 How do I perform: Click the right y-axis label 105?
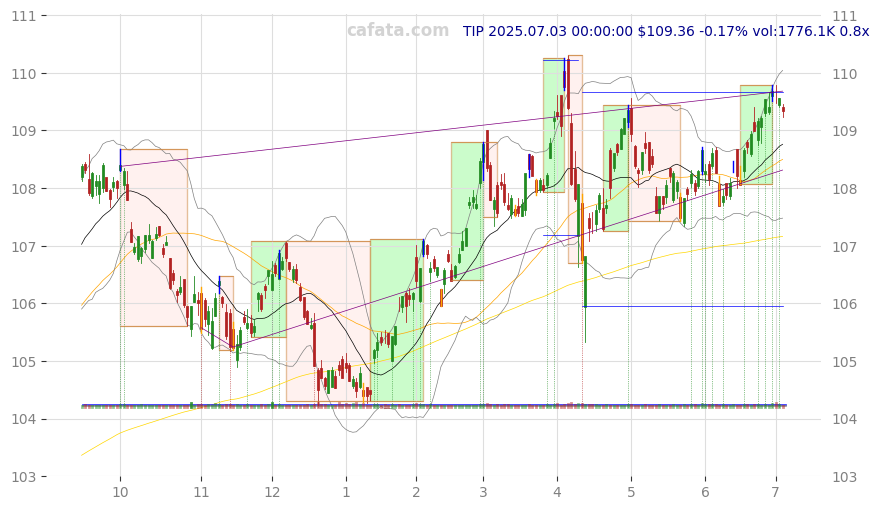click(x=844, y=361)
